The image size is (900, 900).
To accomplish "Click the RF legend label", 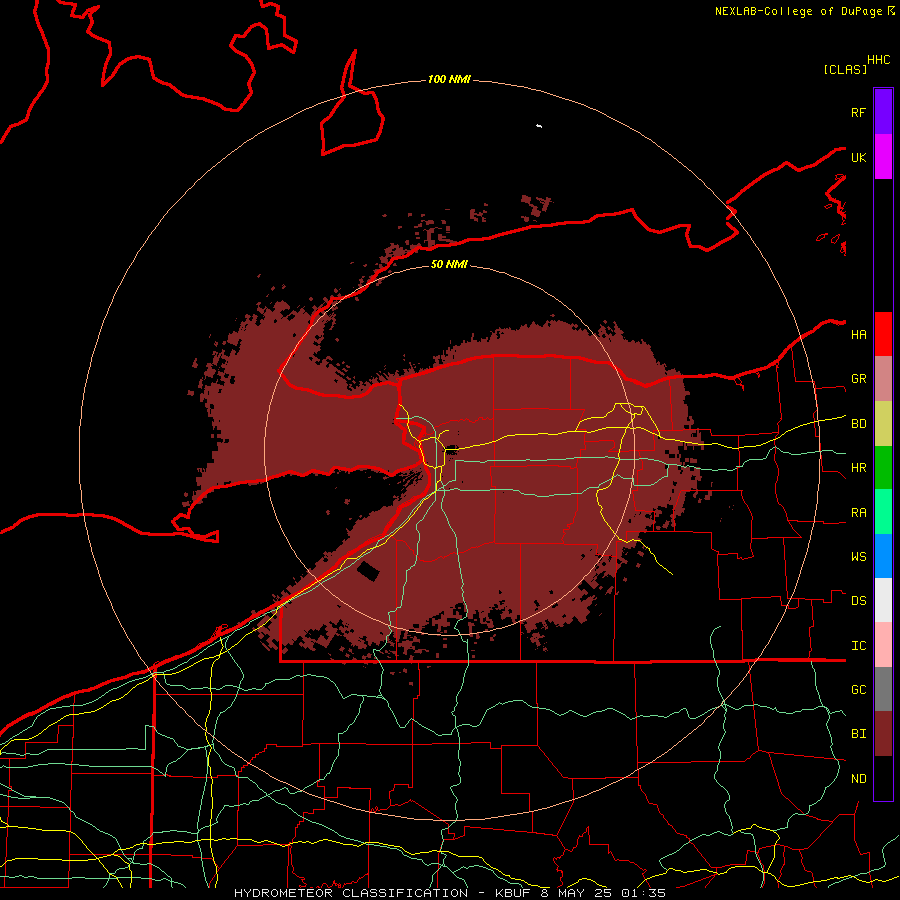I will (x=858, y=112).
